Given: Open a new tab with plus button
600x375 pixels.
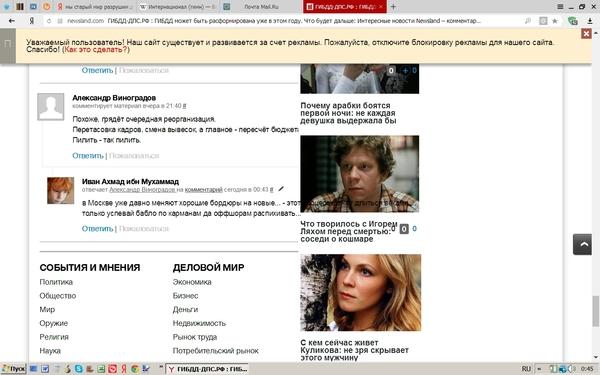Looking at the screenshot, I should point(393,7).
